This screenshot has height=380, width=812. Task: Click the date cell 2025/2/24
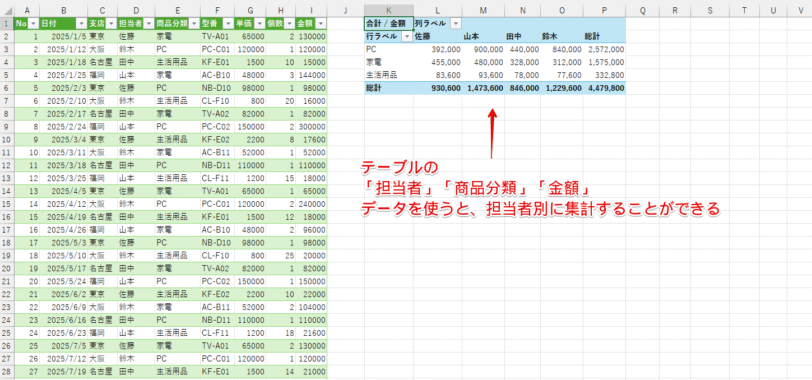pyautogui.click(x=64, y=126)
